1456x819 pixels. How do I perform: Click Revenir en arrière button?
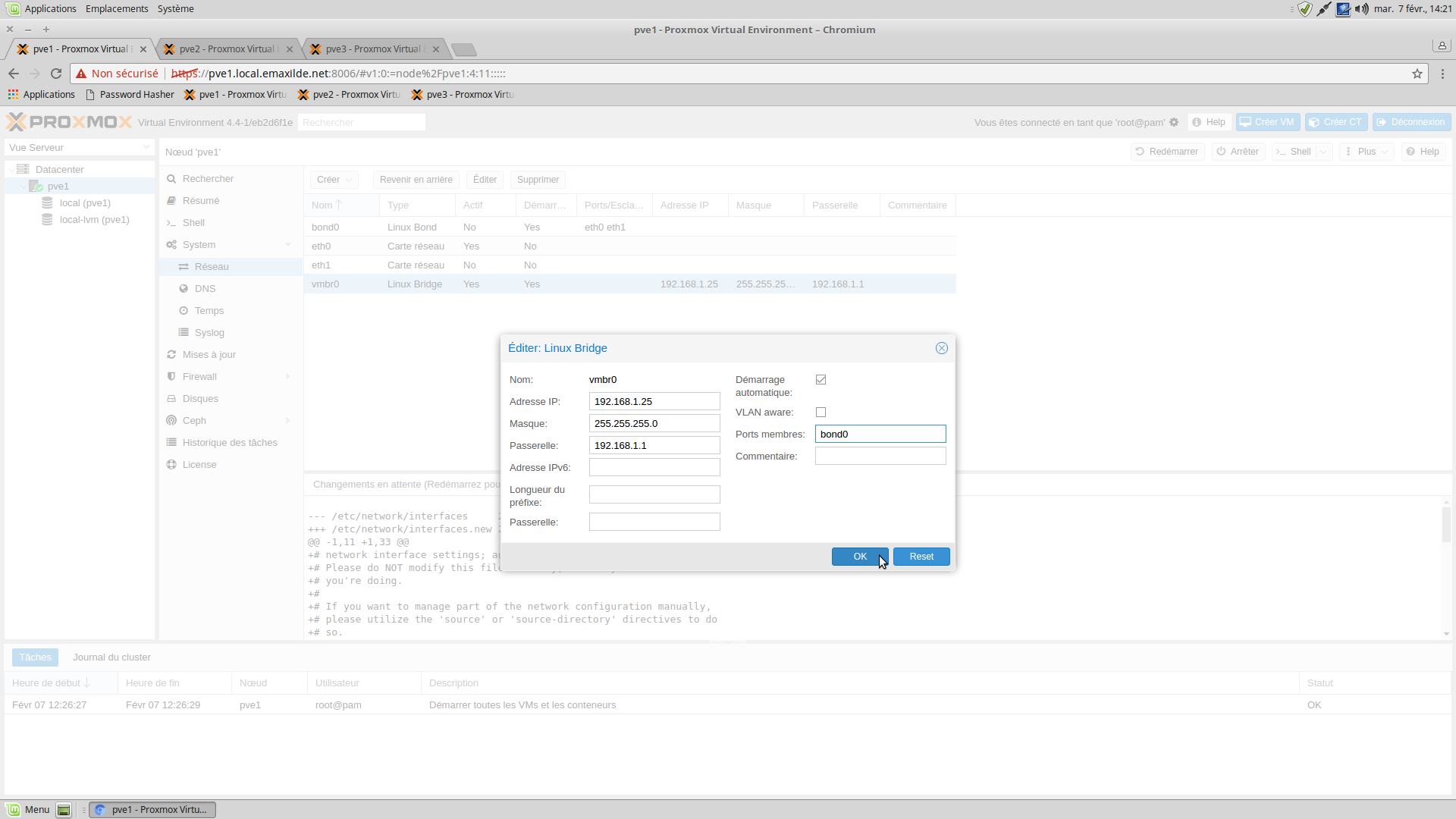[x=416, y=180]
